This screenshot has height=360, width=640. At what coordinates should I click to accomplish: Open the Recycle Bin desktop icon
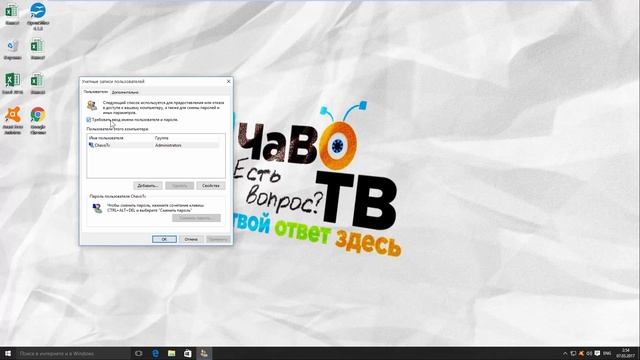[x=12, y=50]
